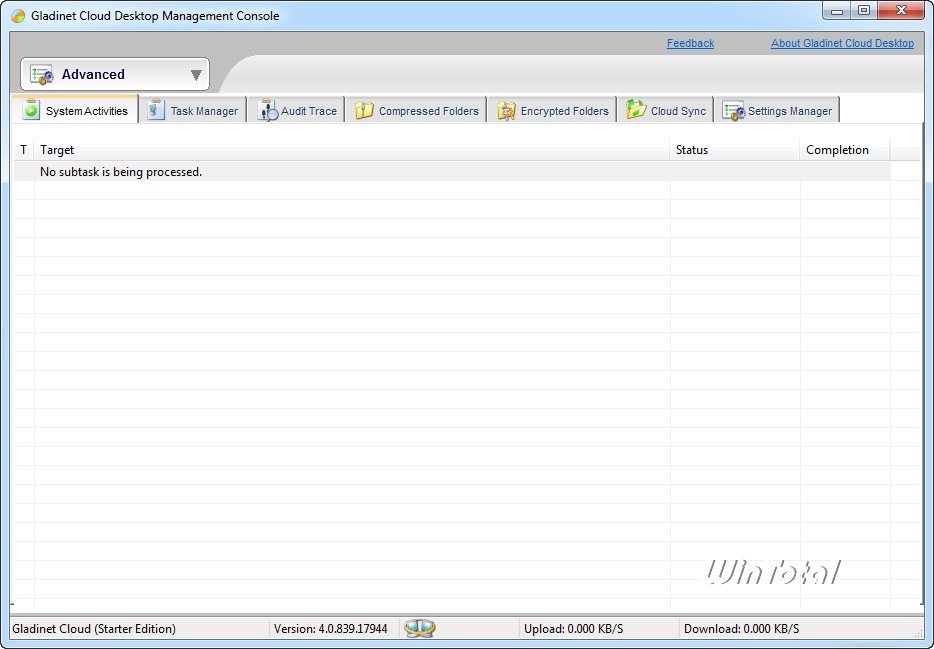Open the Compressed Folders tab
934x649 pixels.
click(x=416, y=110)
